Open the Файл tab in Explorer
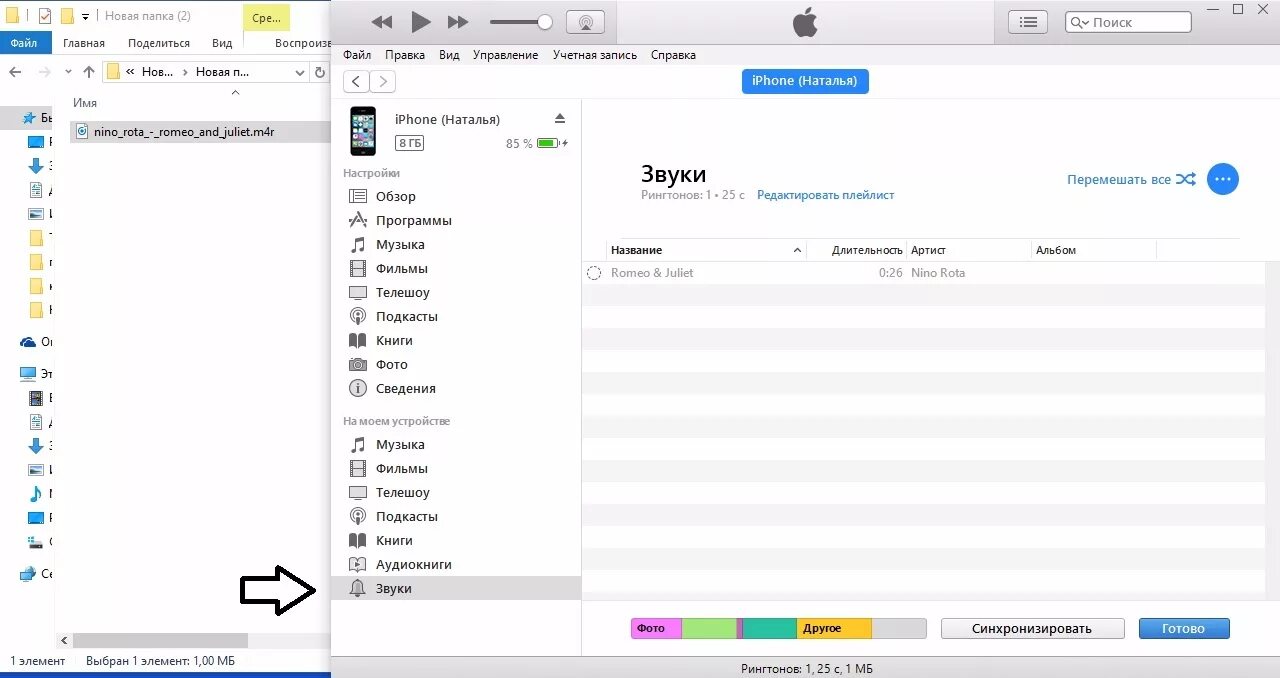Image resolution: width=1280 pixels, height=678 pixels. pyautogui.click(x=24, y=43)
